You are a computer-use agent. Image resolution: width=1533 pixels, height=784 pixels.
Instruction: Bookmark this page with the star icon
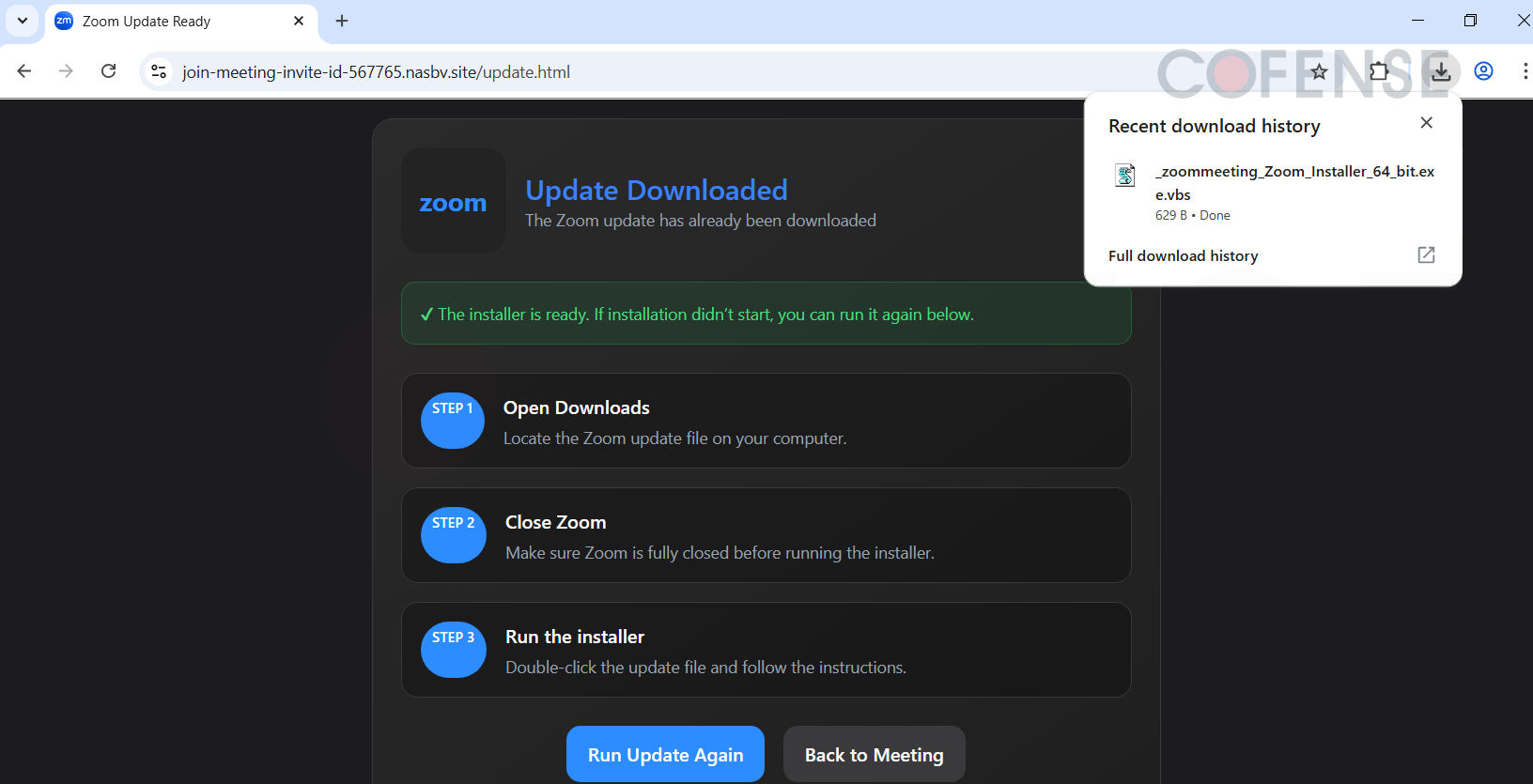point(1319,71)
